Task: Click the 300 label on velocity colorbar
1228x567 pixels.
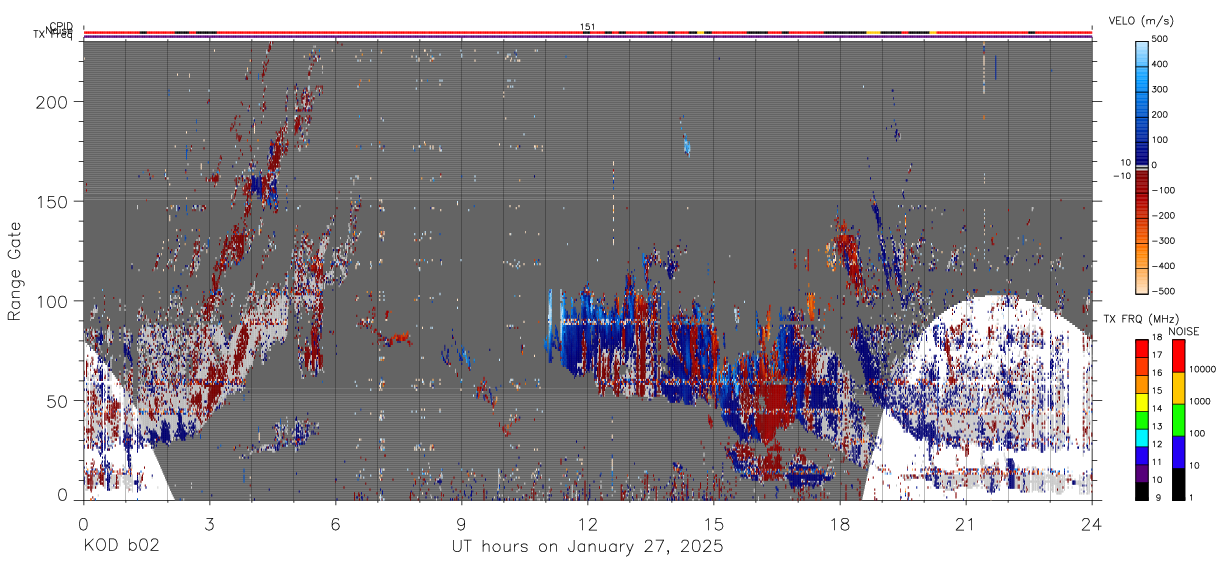Action: 1161,89
